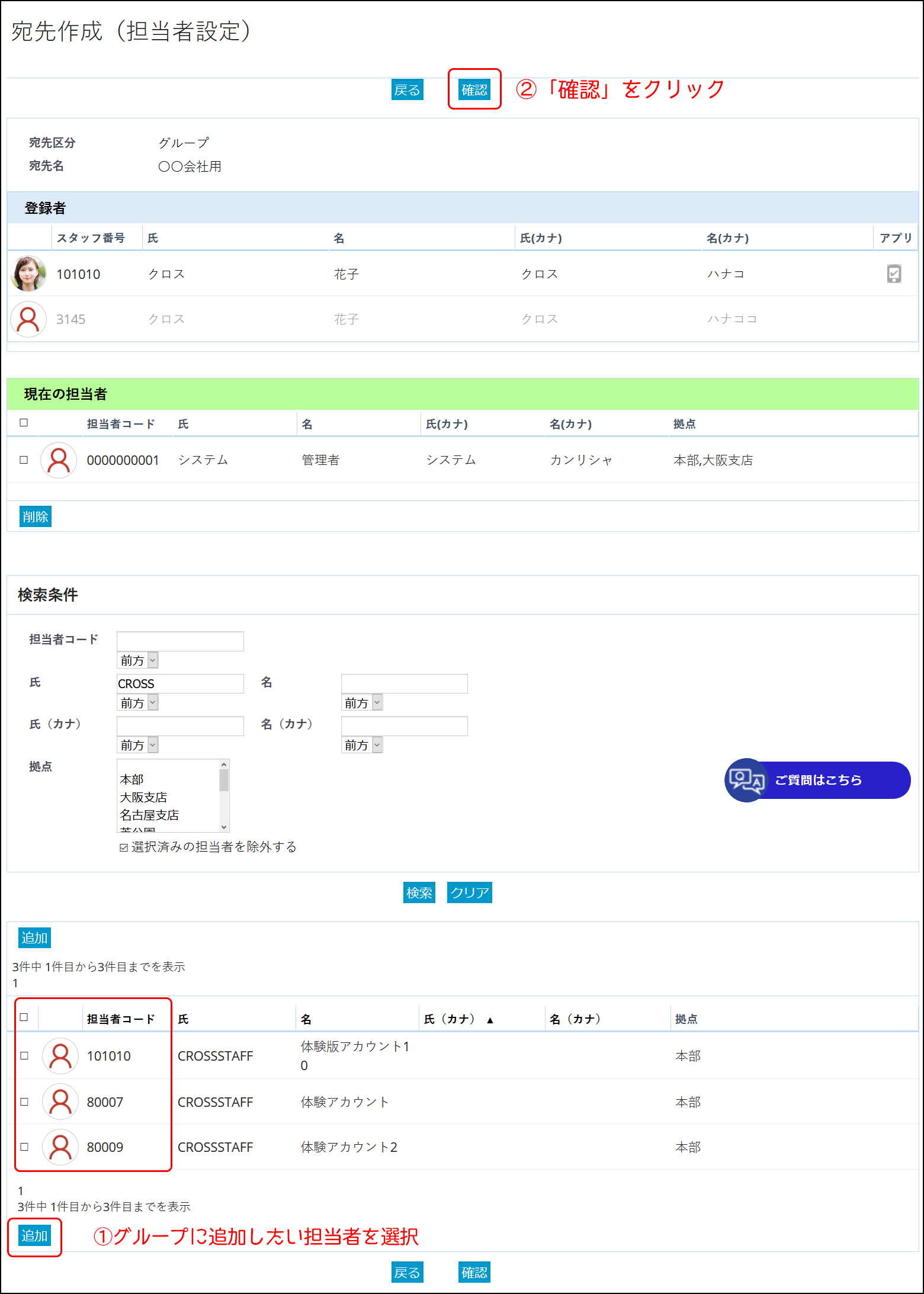
Task: Click the 名 search input
Action: pyautogui.click(x=404, y=683)
